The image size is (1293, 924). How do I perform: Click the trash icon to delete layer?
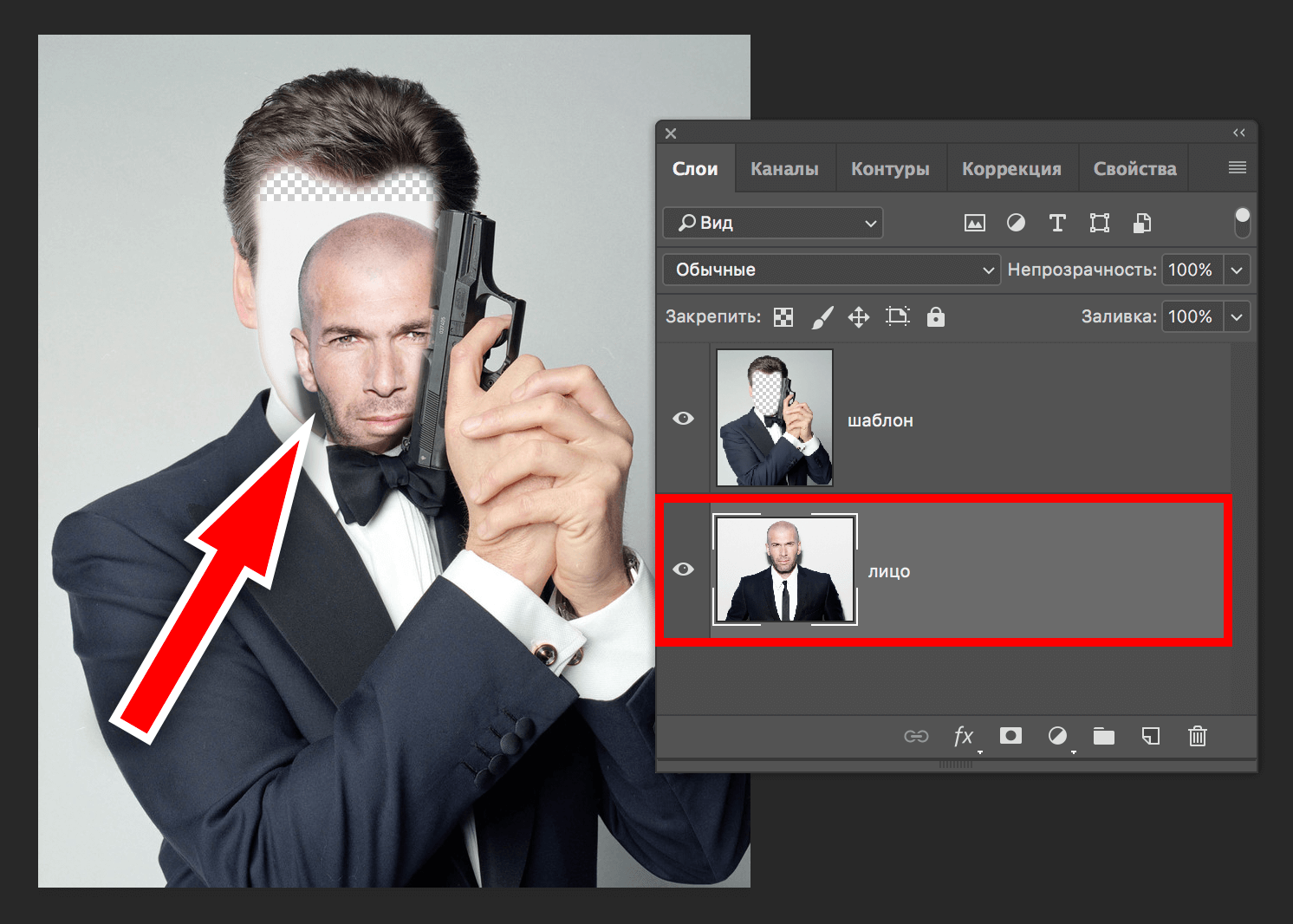[x=1198, y=736]
